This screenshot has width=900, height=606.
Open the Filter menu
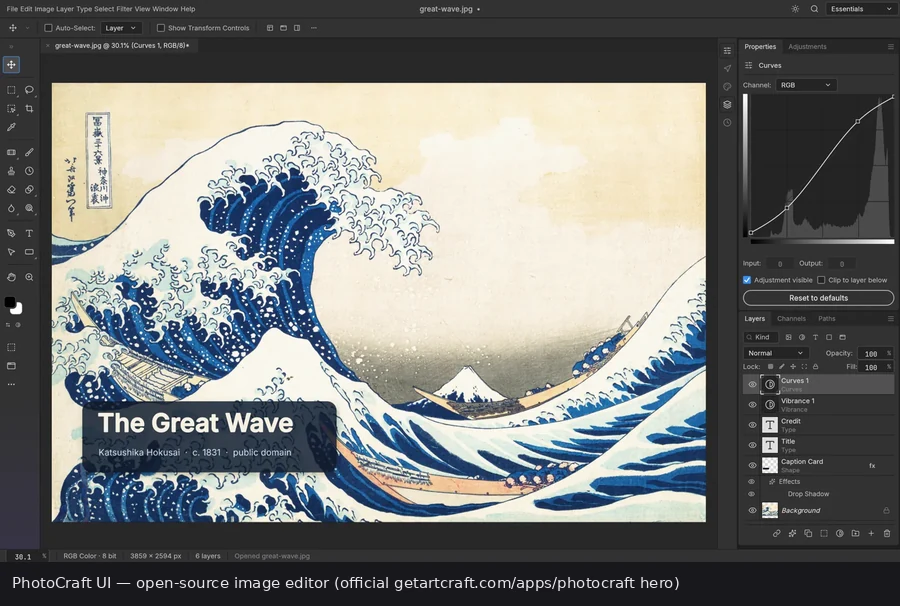123,9
